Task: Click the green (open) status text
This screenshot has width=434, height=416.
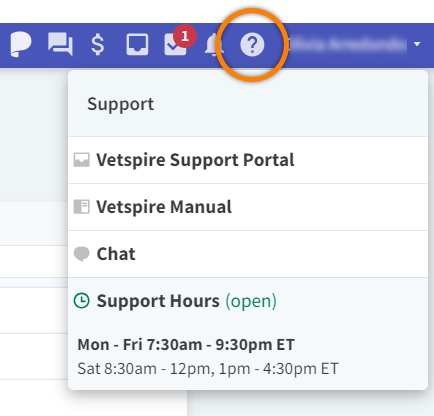Action: pyautogui.click(x=251, y=301)
